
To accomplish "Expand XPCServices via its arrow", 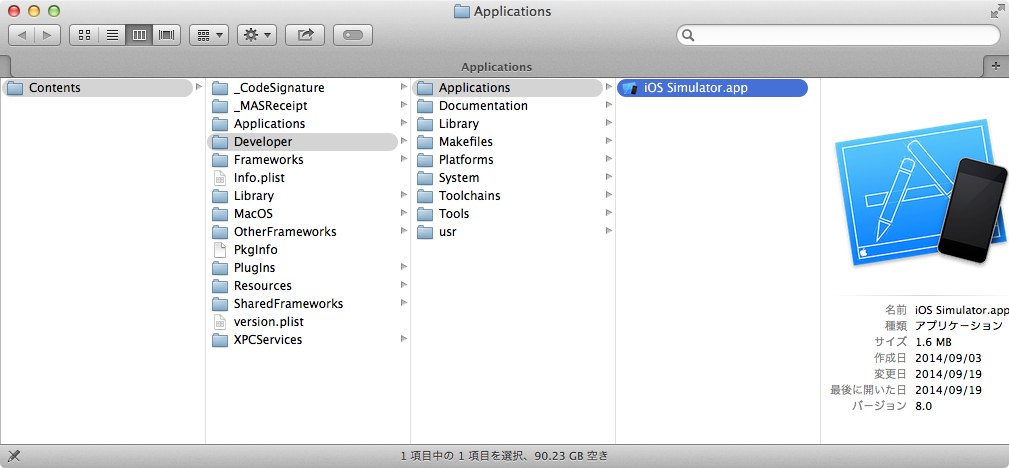I will (x=403, y=339).
